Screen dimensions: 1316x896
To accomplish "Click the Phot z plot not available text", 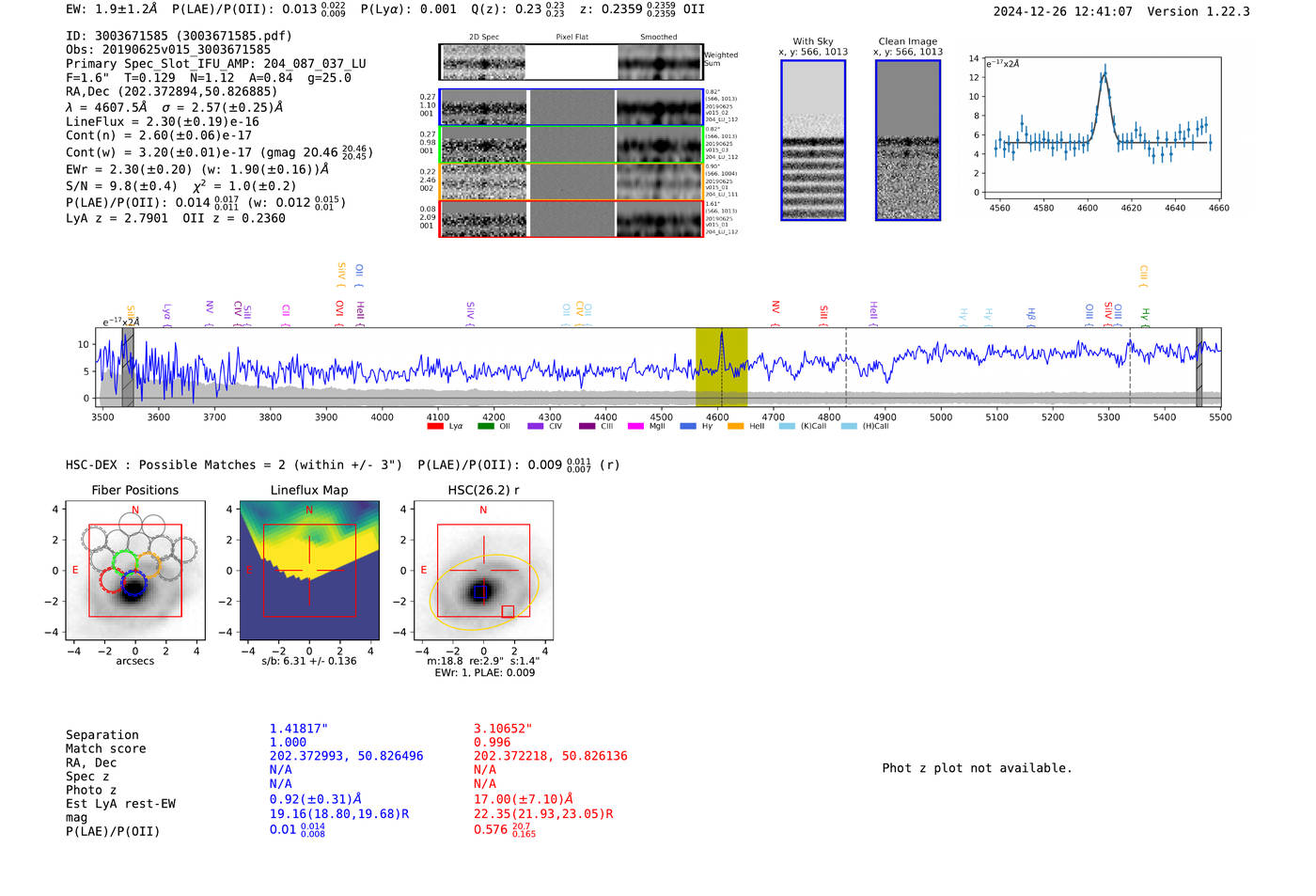I will click(977, 768).
